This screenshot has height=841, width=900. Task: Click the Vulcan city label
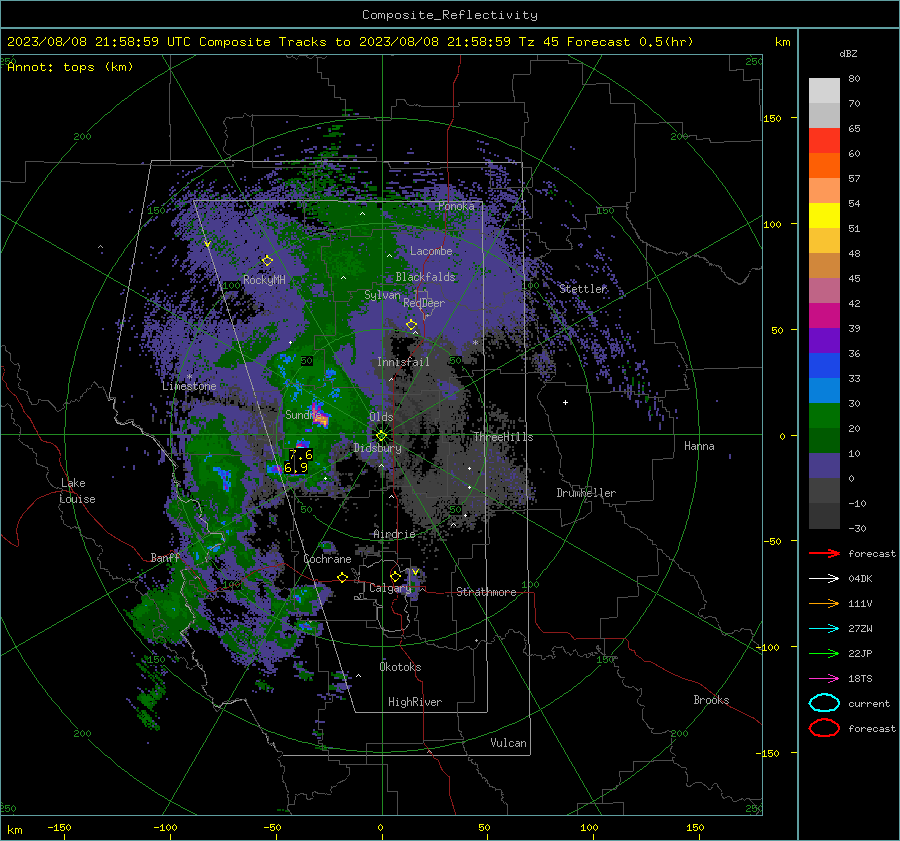(509, 743)
